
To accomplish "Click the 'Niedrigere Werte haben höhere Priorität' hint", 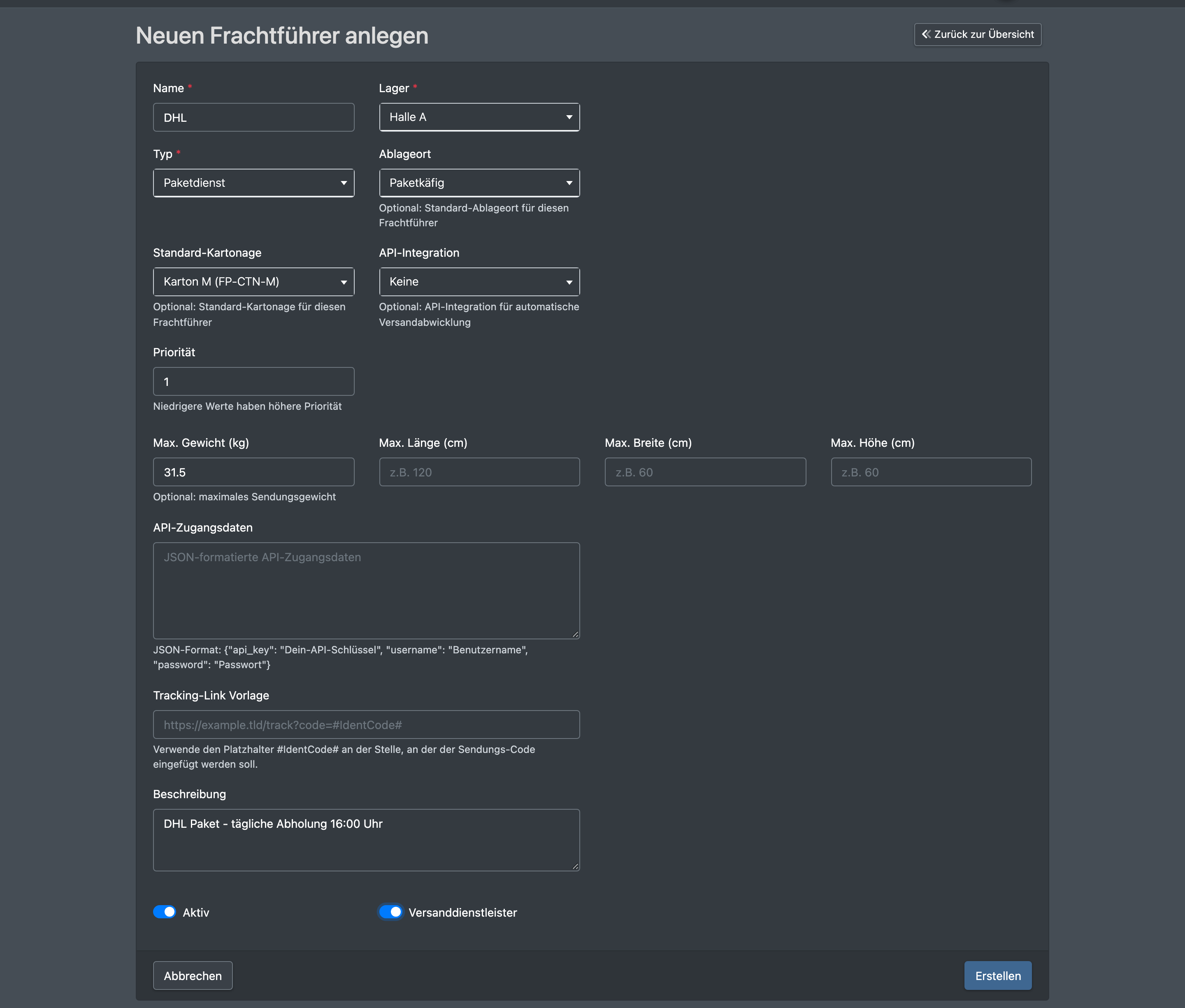I will click(x=247, y=406).
